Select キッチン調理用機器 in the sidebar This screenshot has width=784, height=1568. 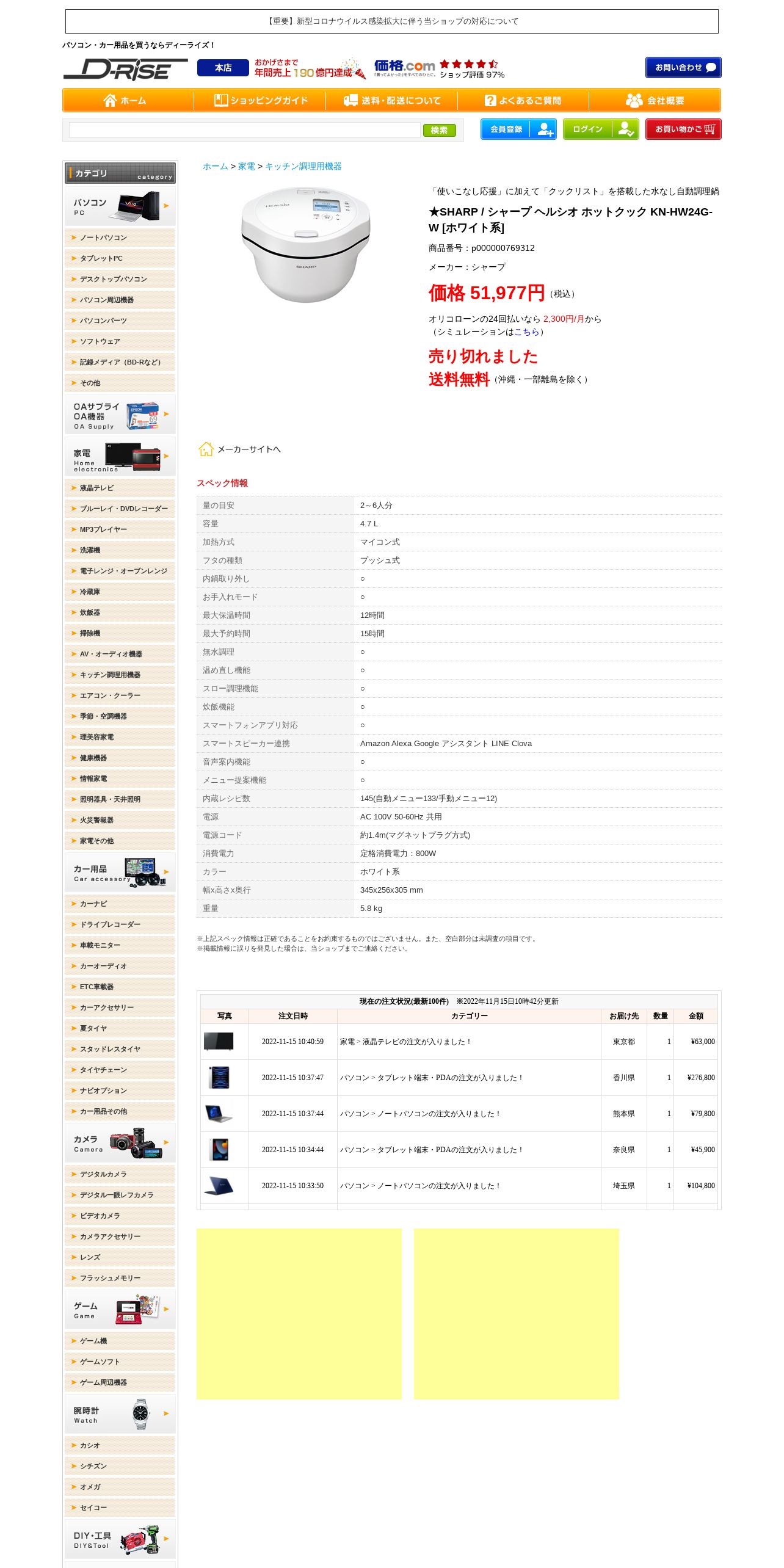click(x=120, y=675)
